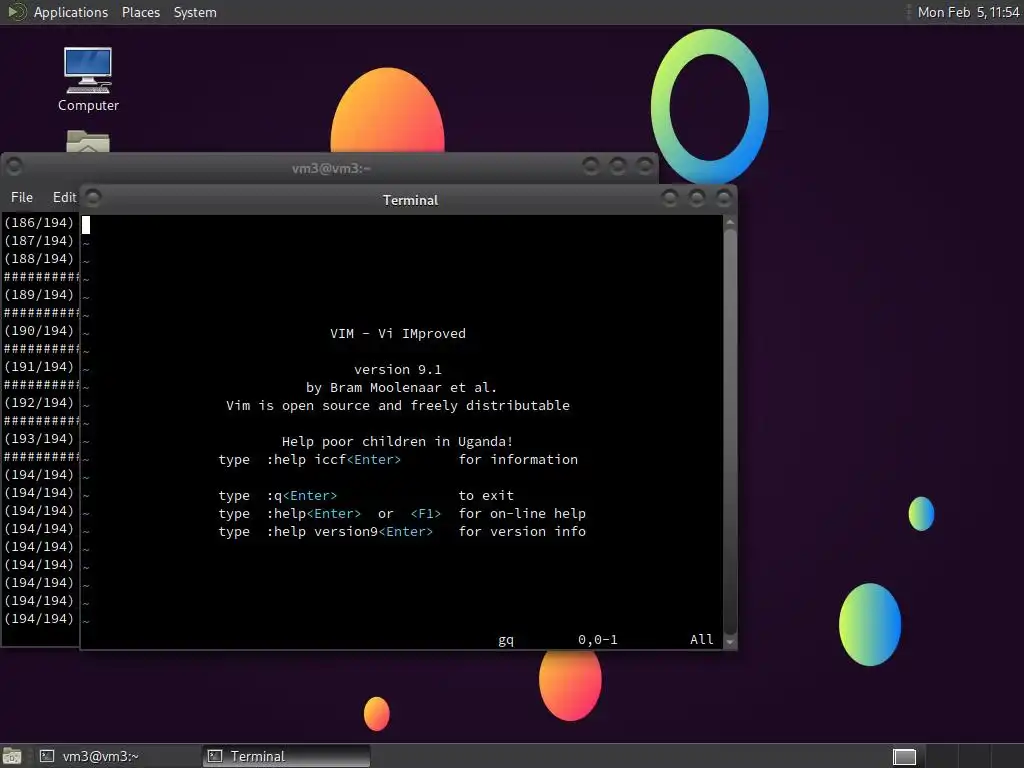Click the Terminal vertical scrollbar thumb
The width and height of the screenshot is (1024, 768).
point(730,431)
